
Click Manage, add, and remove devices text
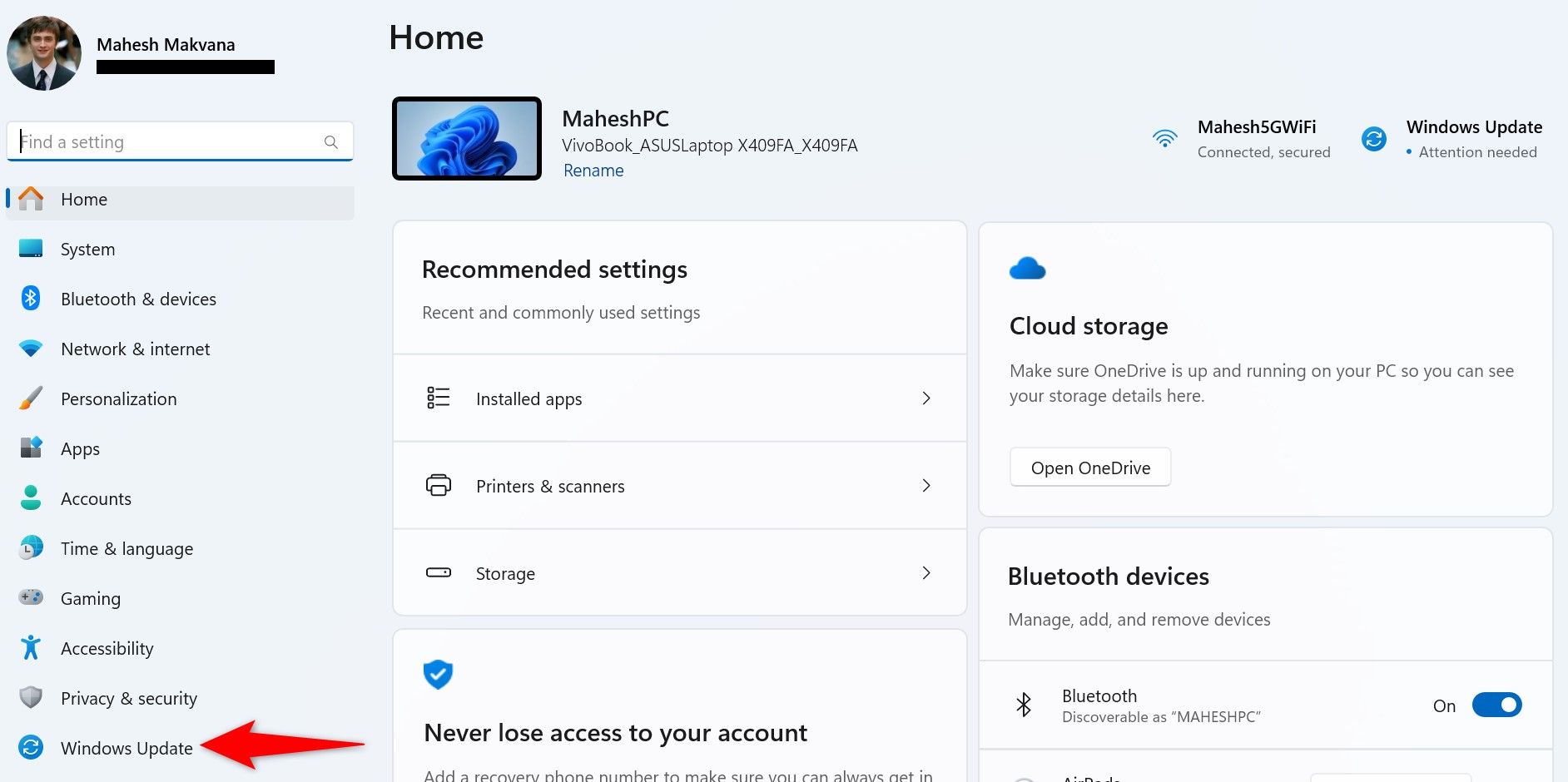(1139, 620)
